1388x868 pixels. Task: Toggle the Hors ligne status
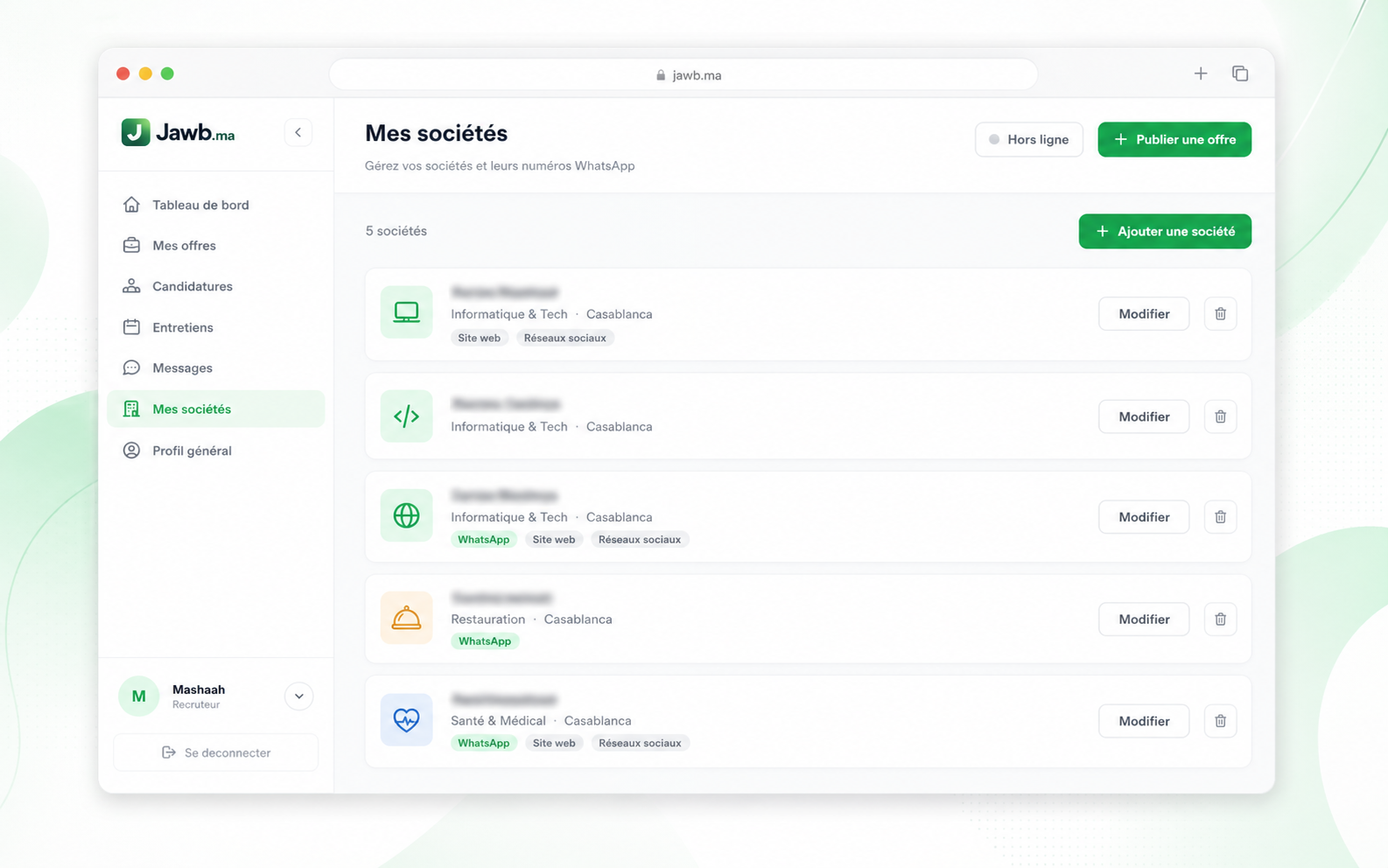coord(1029,139)
